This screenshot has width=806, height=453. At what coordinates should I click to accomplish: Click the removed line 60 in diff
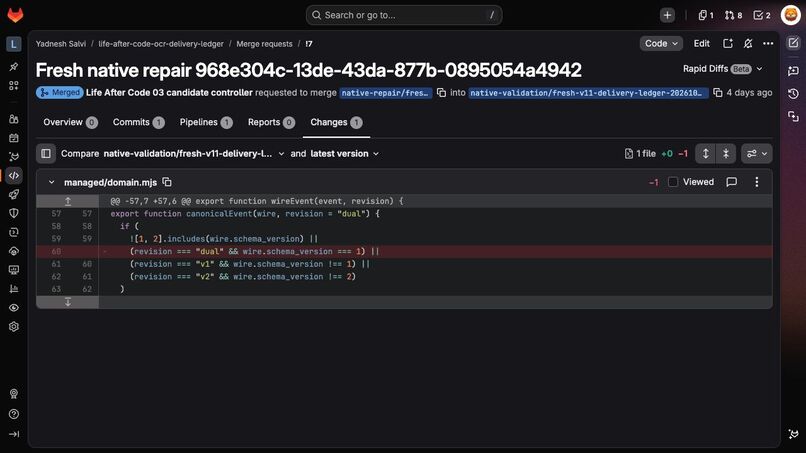(x=404, y=251)
